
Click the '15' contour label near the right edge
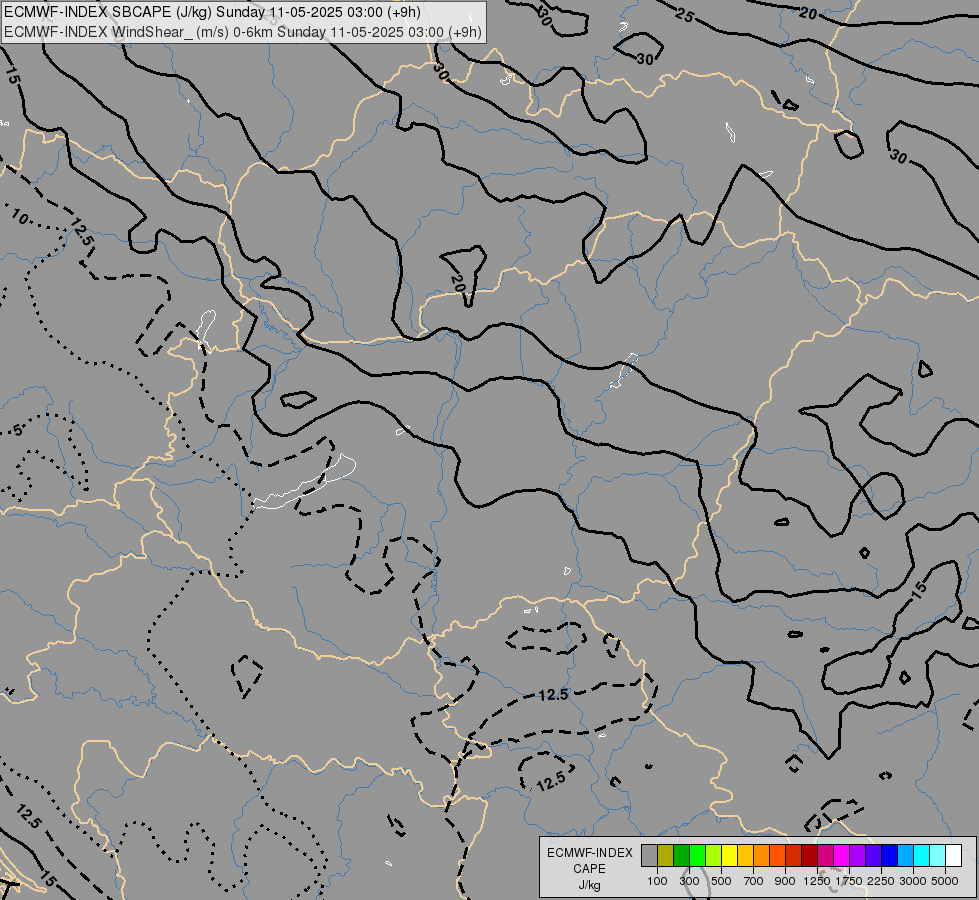coord(919,590)
